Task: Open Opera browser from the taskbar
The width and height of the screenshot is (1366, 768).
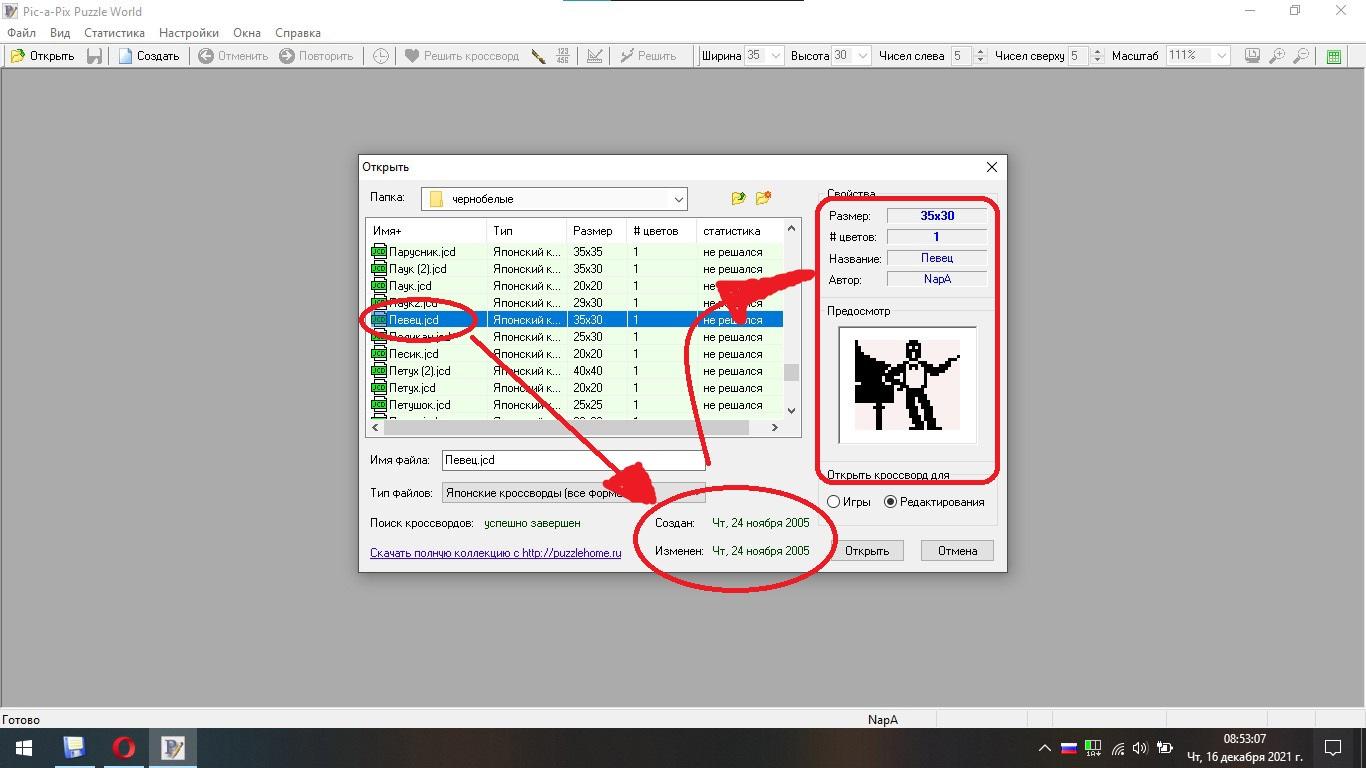Action: [123, 748]
